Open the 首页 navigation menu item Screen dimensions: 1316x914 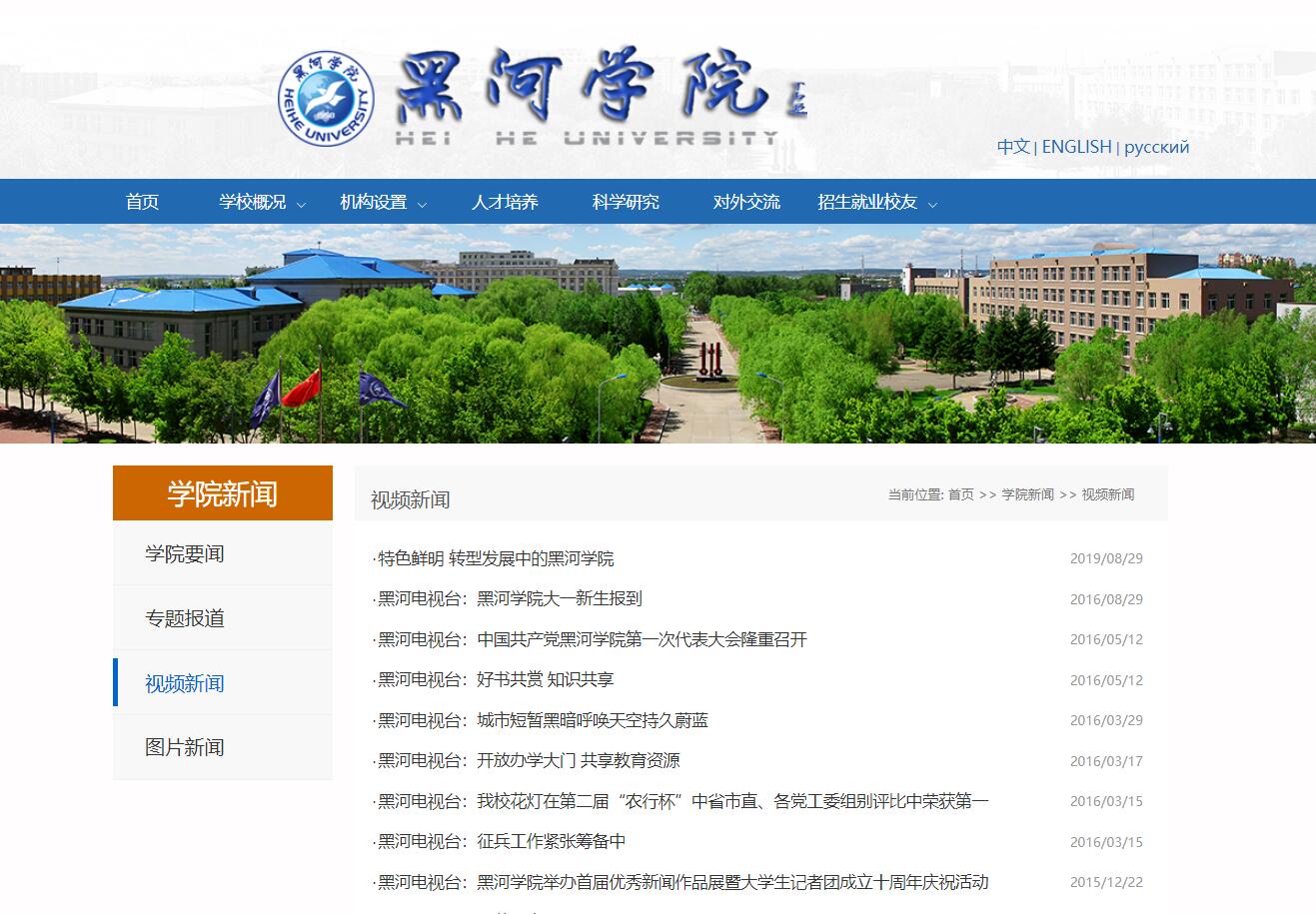(x=142, y=202)
